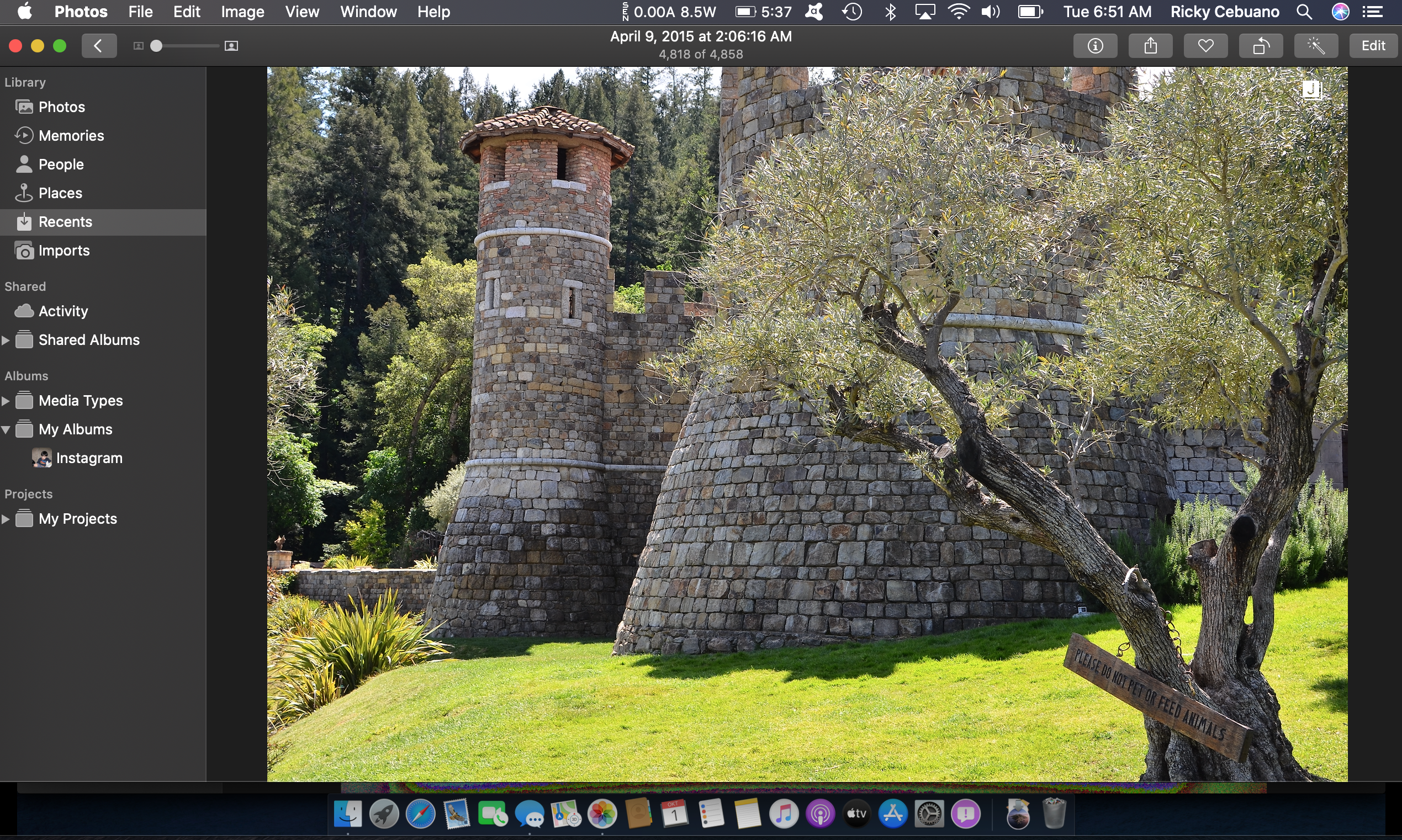
Task: Click the small thumbnail zoom icon
Action: coord(138,46)
